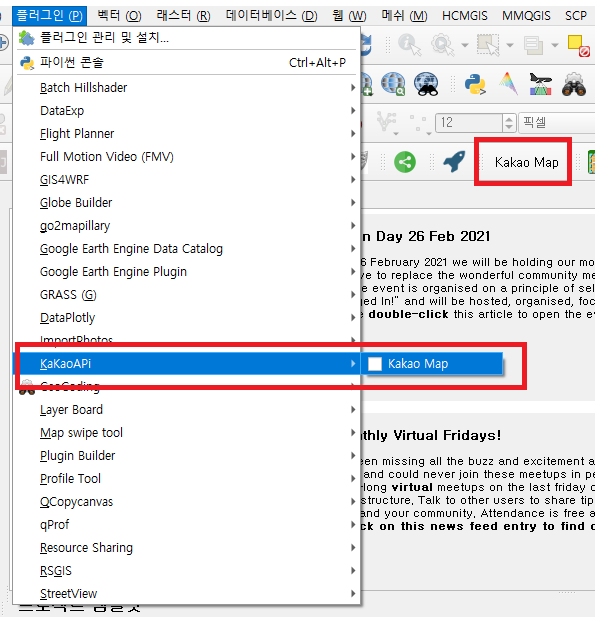Click the binoculars with gear icon
This screenshot has width=595, height=617.
coord(574,84)
